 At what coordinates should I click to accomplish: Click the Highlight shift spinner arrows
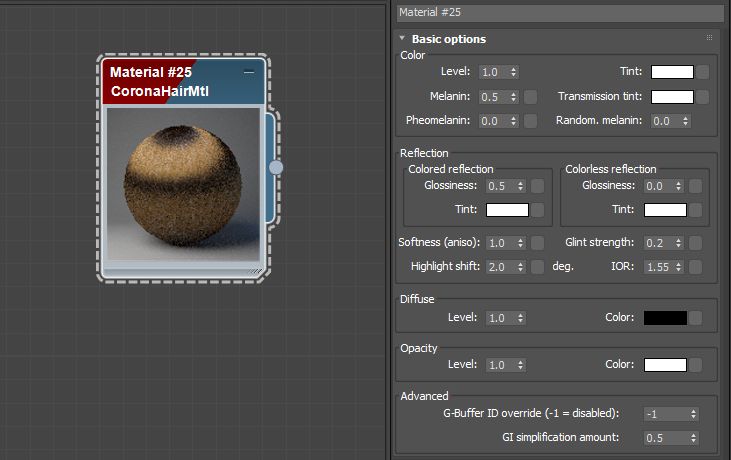click(x=520, y=267)
